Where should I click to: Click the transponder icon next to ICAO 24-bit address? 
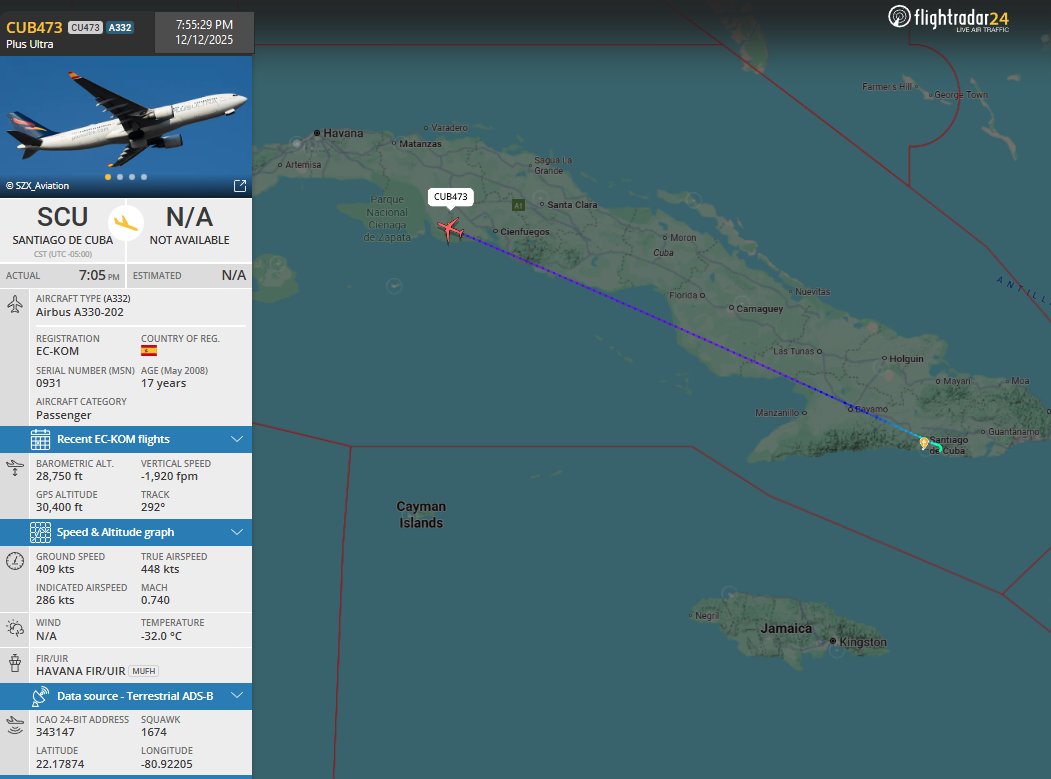pos(15,725)
